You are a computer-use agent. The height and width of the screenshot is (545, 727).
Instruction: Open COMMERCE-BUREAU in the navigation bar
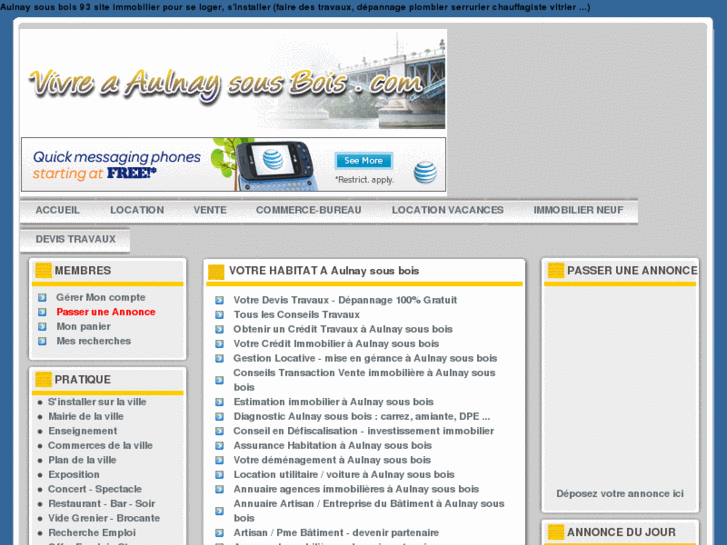[x=308, y=210]
